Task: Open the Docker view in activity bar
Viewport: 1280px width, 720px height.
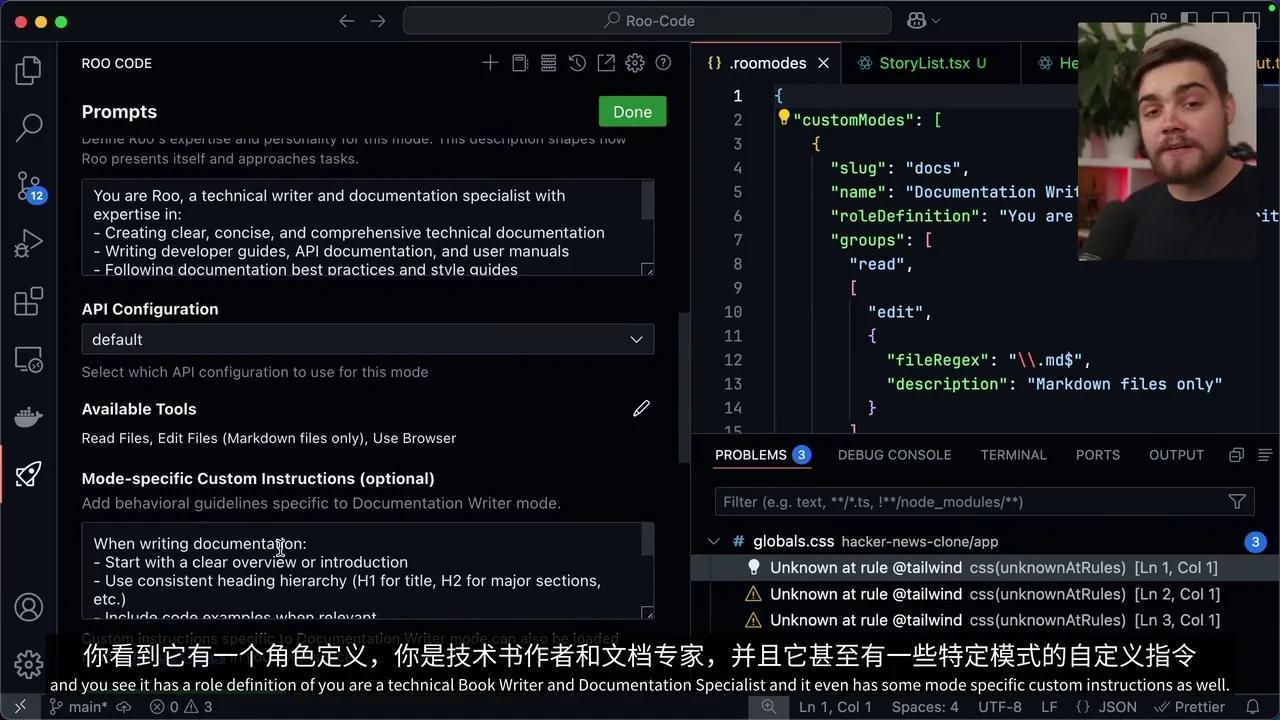Action: click(29, 416)
